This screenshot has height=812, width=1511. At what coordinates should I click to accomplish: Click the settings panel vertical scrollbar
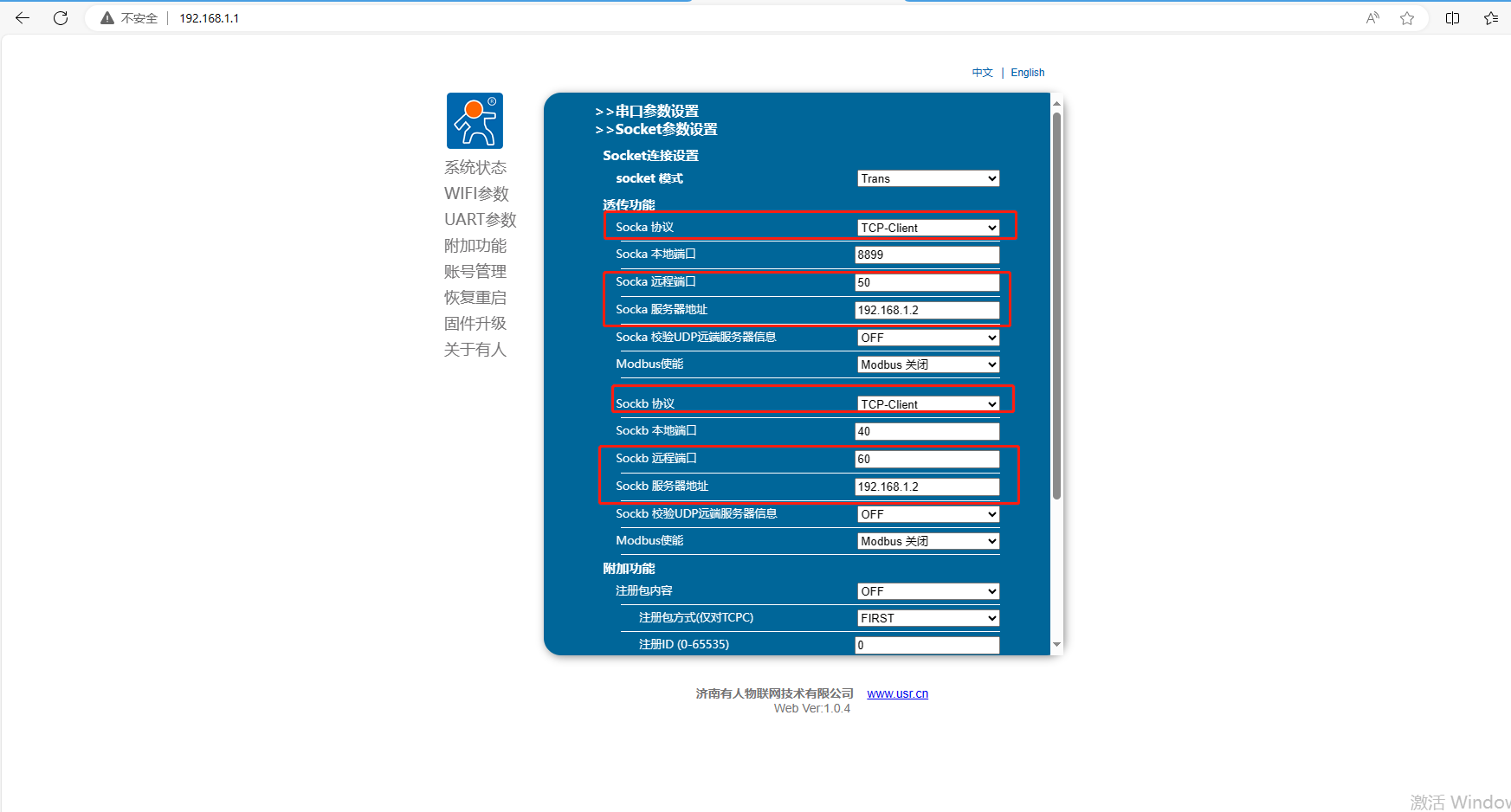(x=1056, y=303)
